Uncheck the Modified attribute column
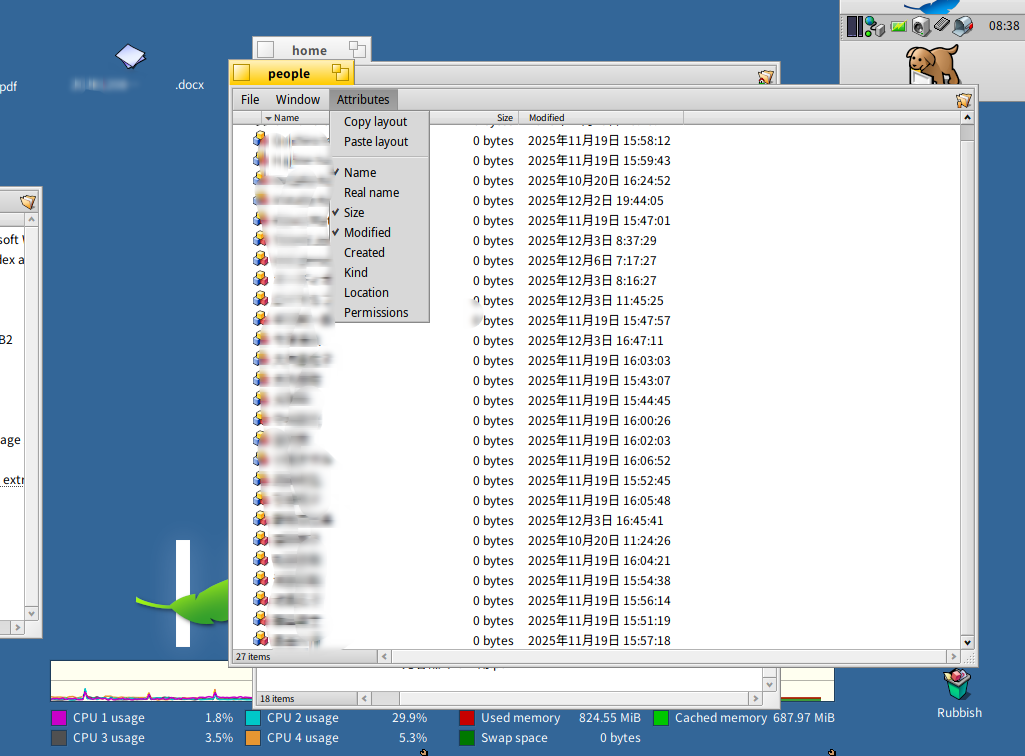1025x756 pixels. point(367,233)
